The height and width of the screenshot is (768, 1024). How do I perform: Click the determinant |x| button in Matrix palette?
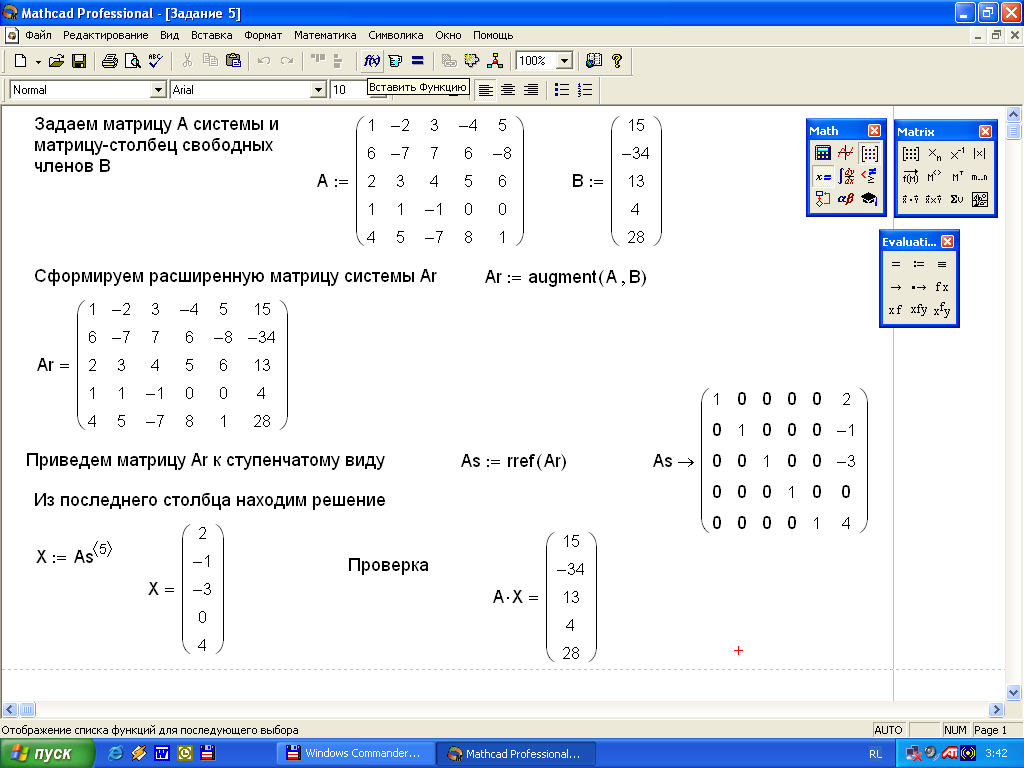pyautogui.click(x=980, y=154)
